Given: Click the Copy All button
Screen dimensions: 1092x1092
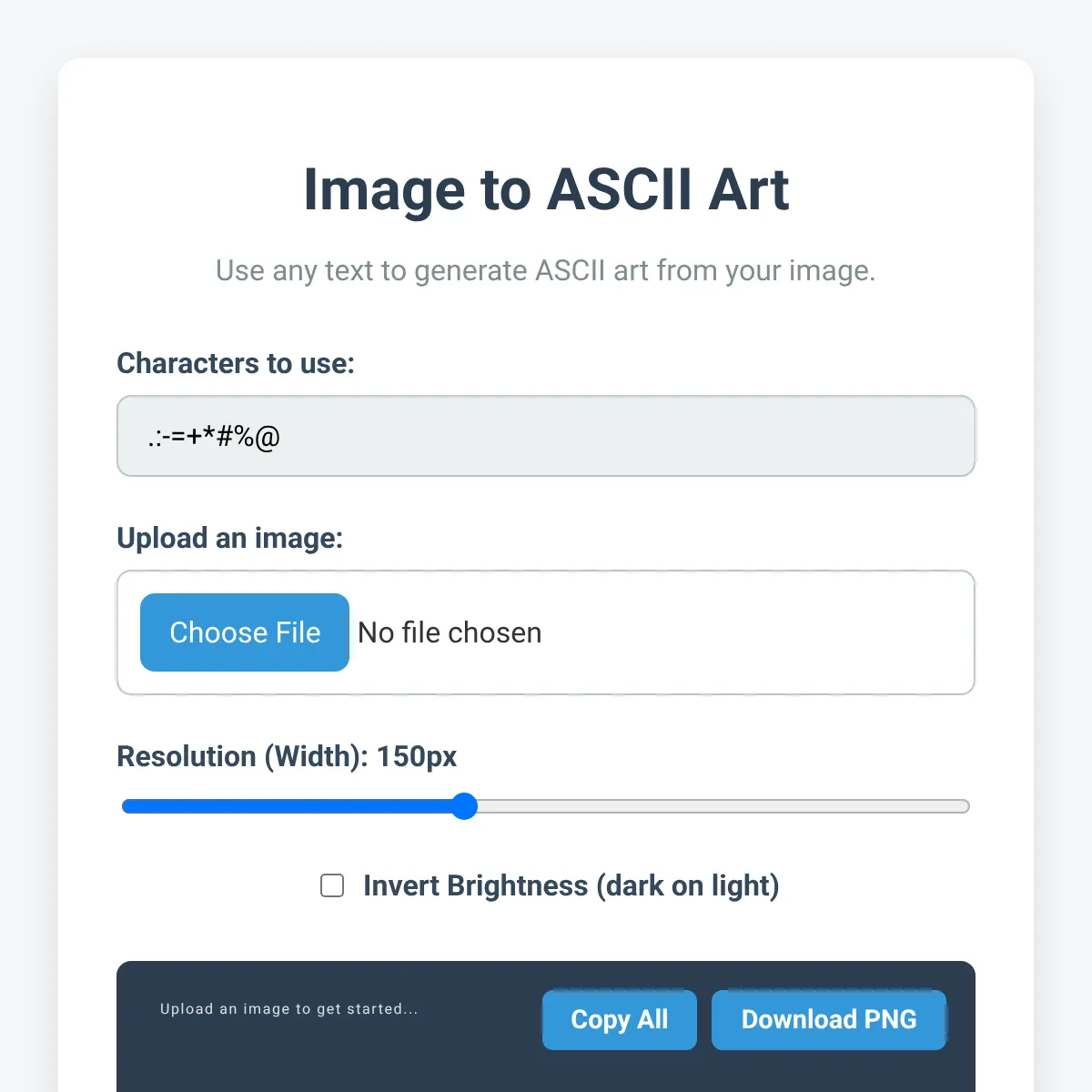Looking at the screenshot, I should [x=620, y=1020].
